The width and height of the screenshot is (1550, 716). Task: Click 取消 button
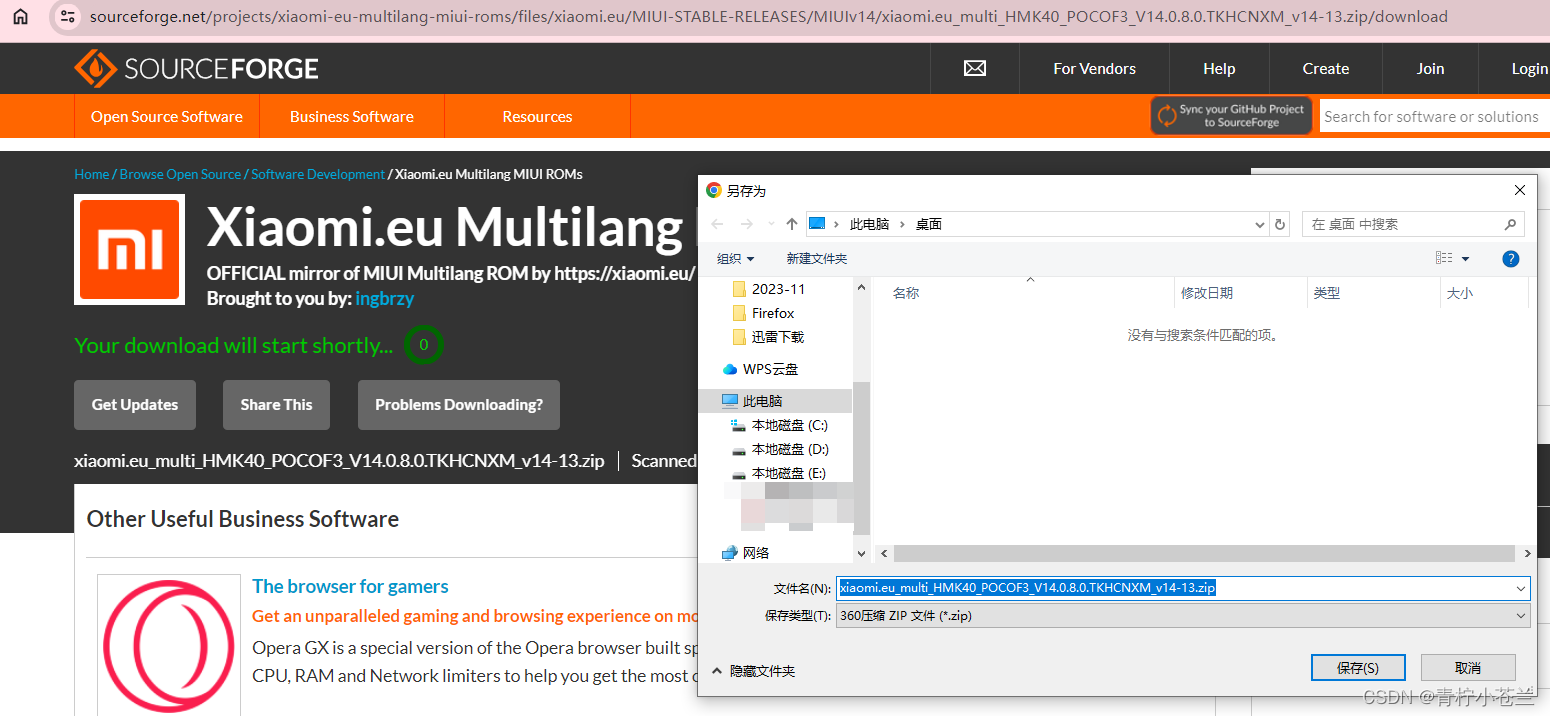(1468, 667)
